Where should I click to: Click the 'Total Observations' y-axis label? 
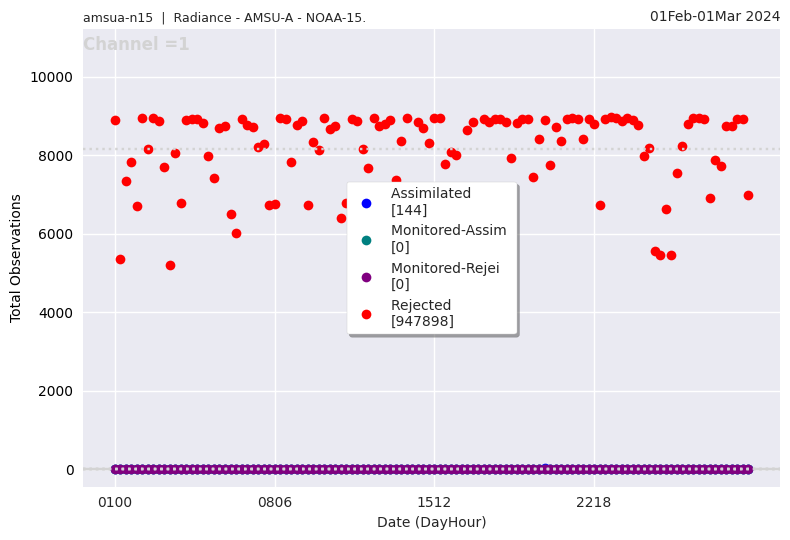(16, 258)
